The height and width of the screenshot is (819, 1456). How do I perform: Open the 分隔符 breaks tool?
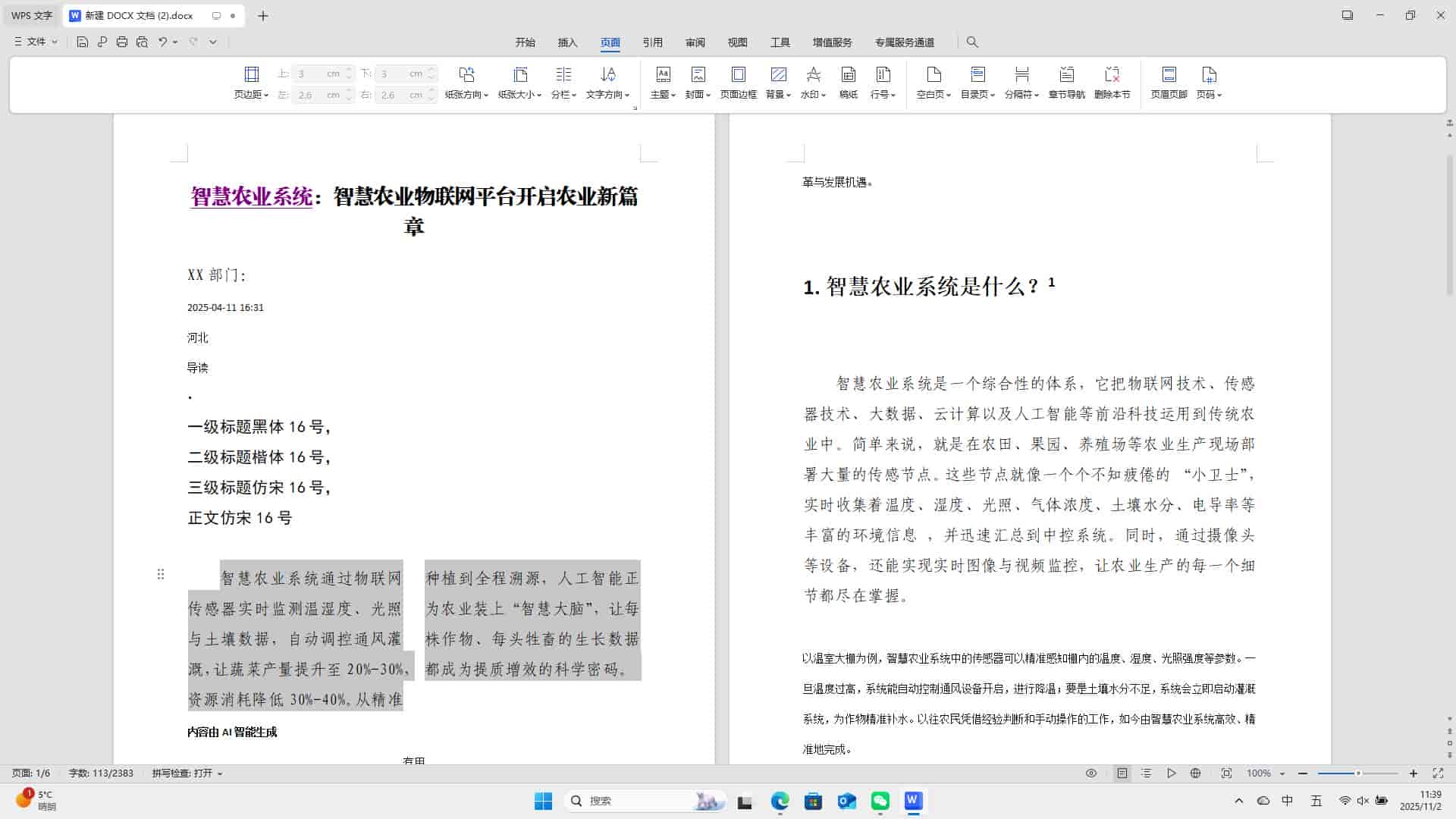pos(1021,83)
